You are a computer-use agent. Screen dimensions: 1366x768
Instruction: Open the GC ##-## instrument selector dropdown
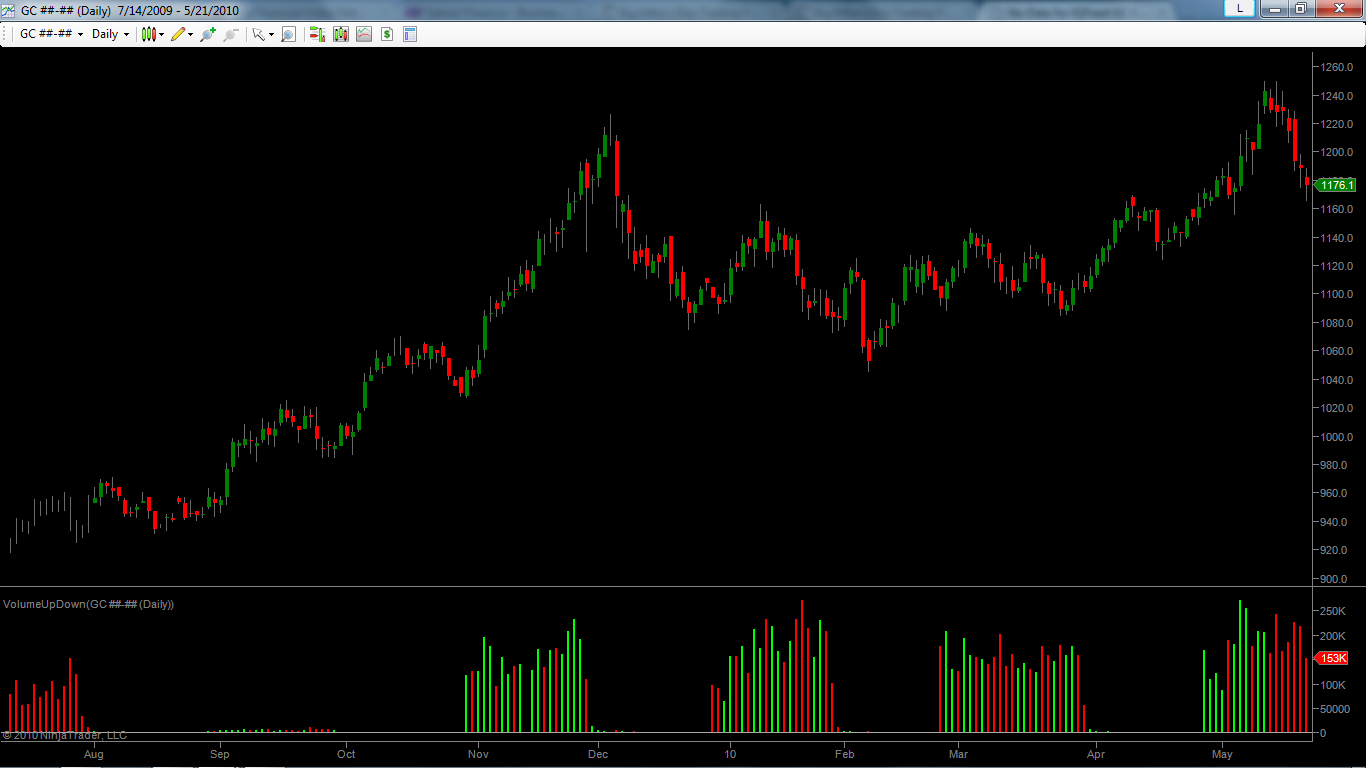tap(52, 34)
